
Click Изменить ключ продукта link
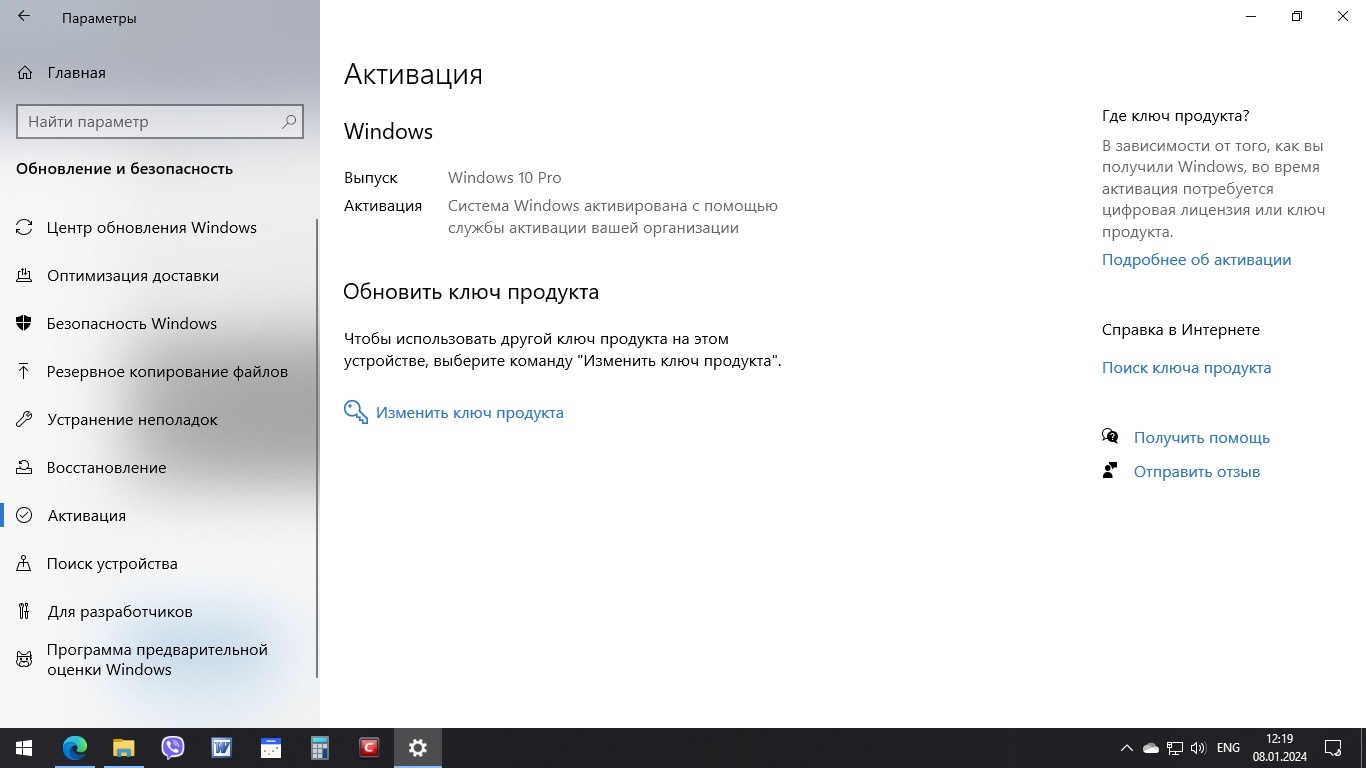point(470,413)
